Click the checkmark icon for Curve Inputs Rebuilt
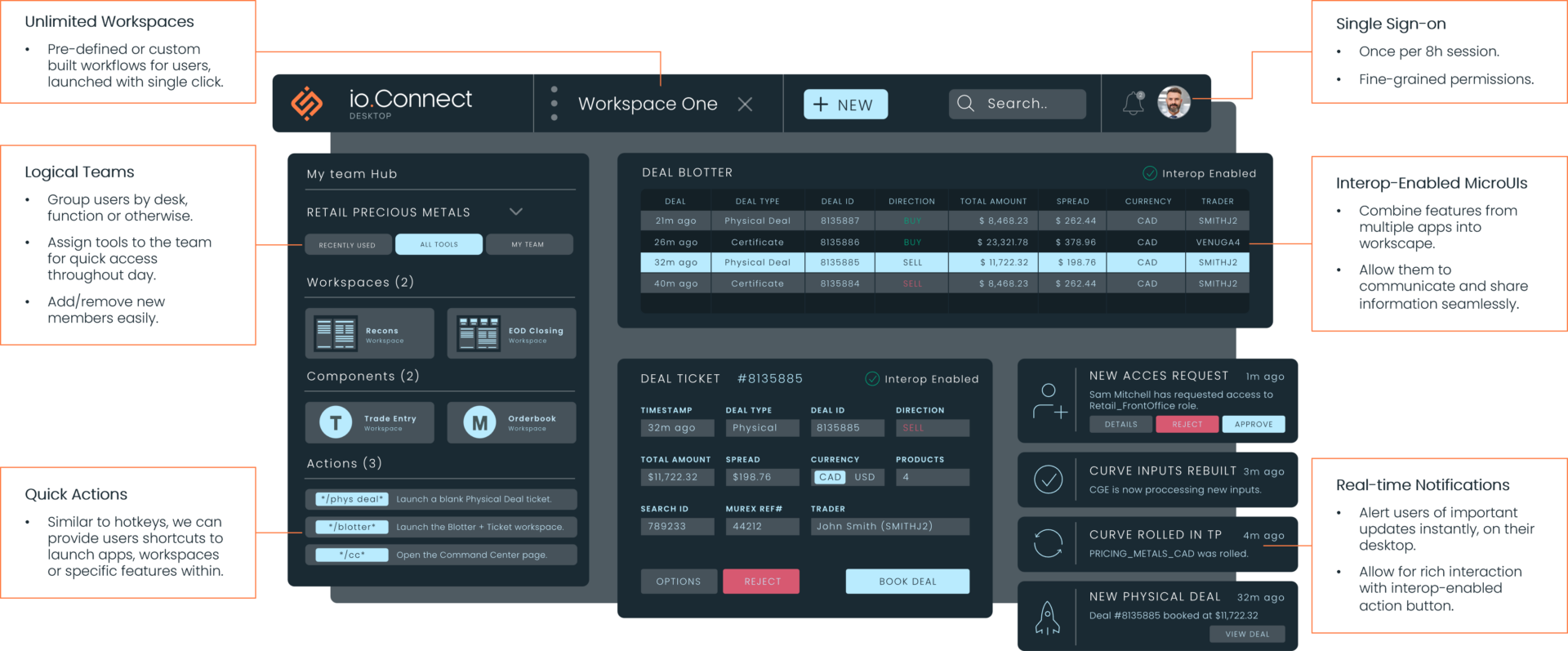Viewport: 1568px width, 651px height. 1049,479
